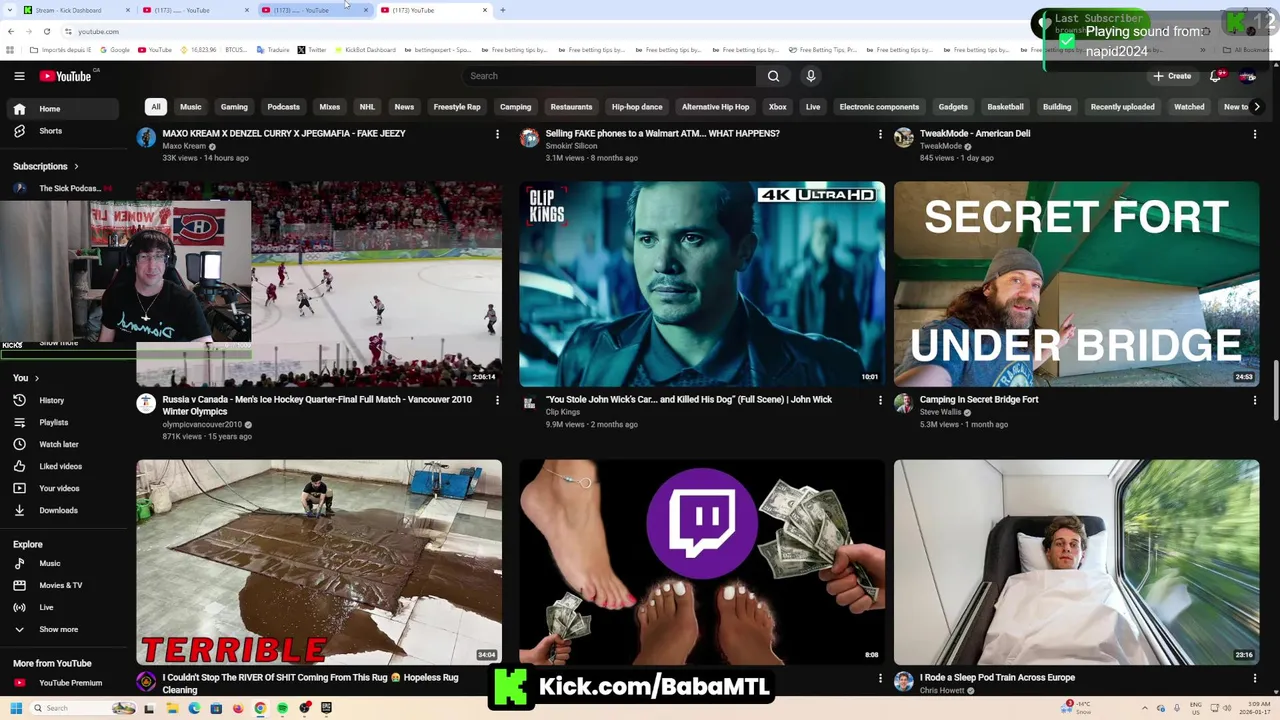Open the Windows Start menu

click(16, 708)
